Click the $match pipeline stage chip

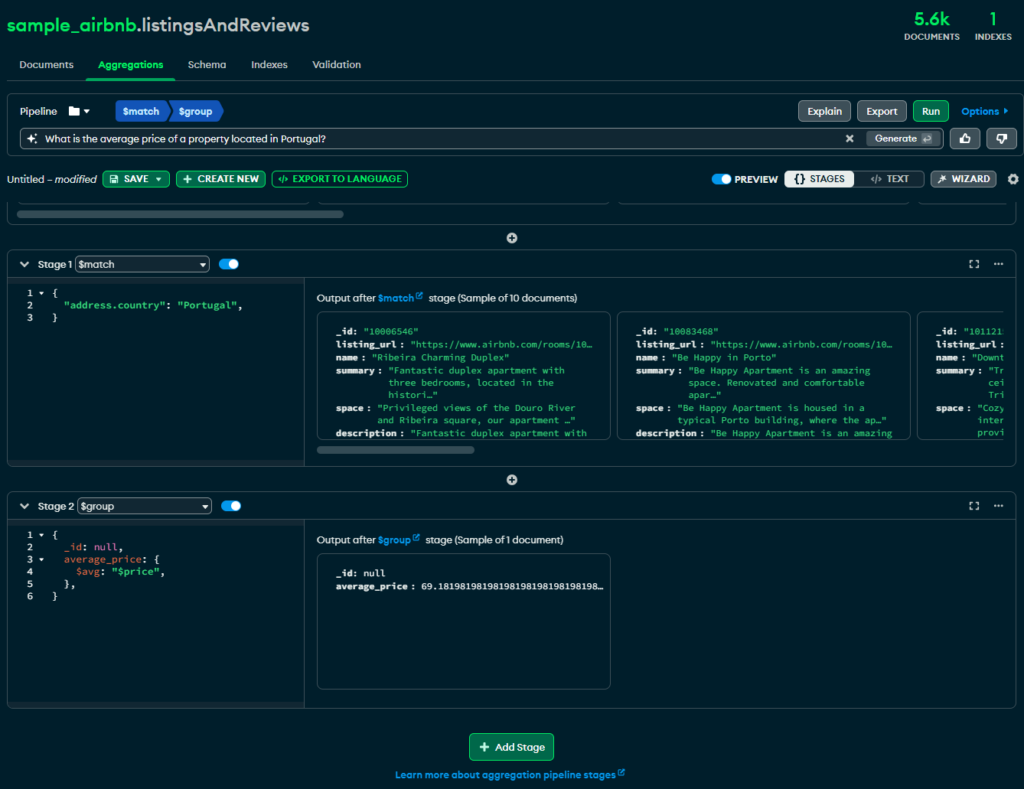click(142, 111)
